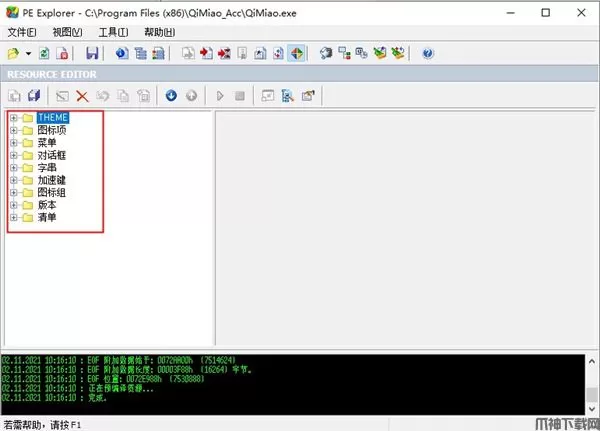The height and width of the screenshot is (431, 600).
Task: Click the grayed paste resource icon
Action: tap(143, 96)
